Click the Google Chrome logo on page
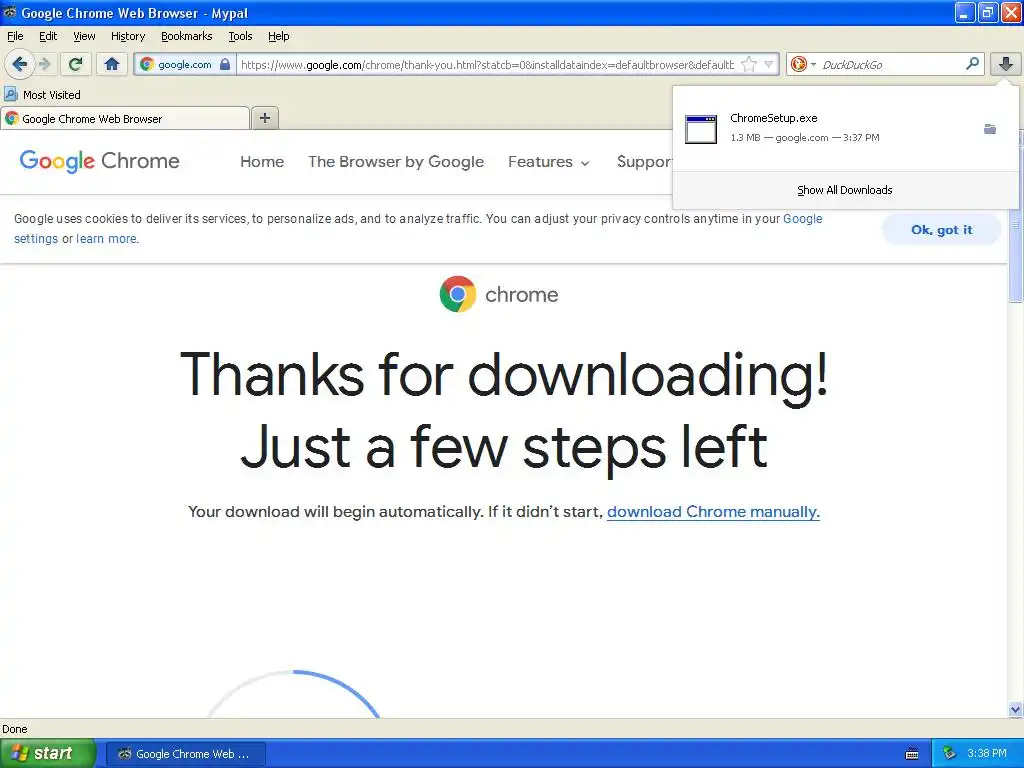Screen dimensions: 1024x768 pyautogui.click(x=99, y=161)
